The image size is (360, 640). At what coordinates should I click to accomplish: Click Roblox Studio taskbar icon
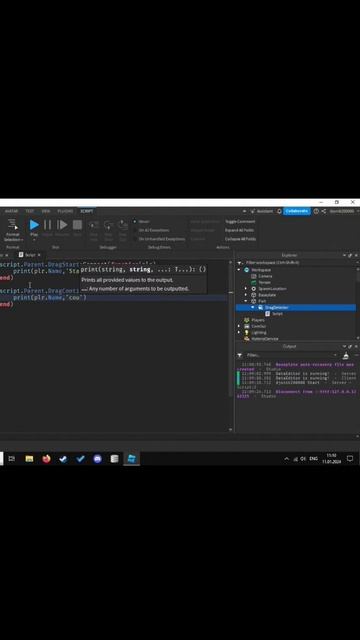[x=131, y=459]
